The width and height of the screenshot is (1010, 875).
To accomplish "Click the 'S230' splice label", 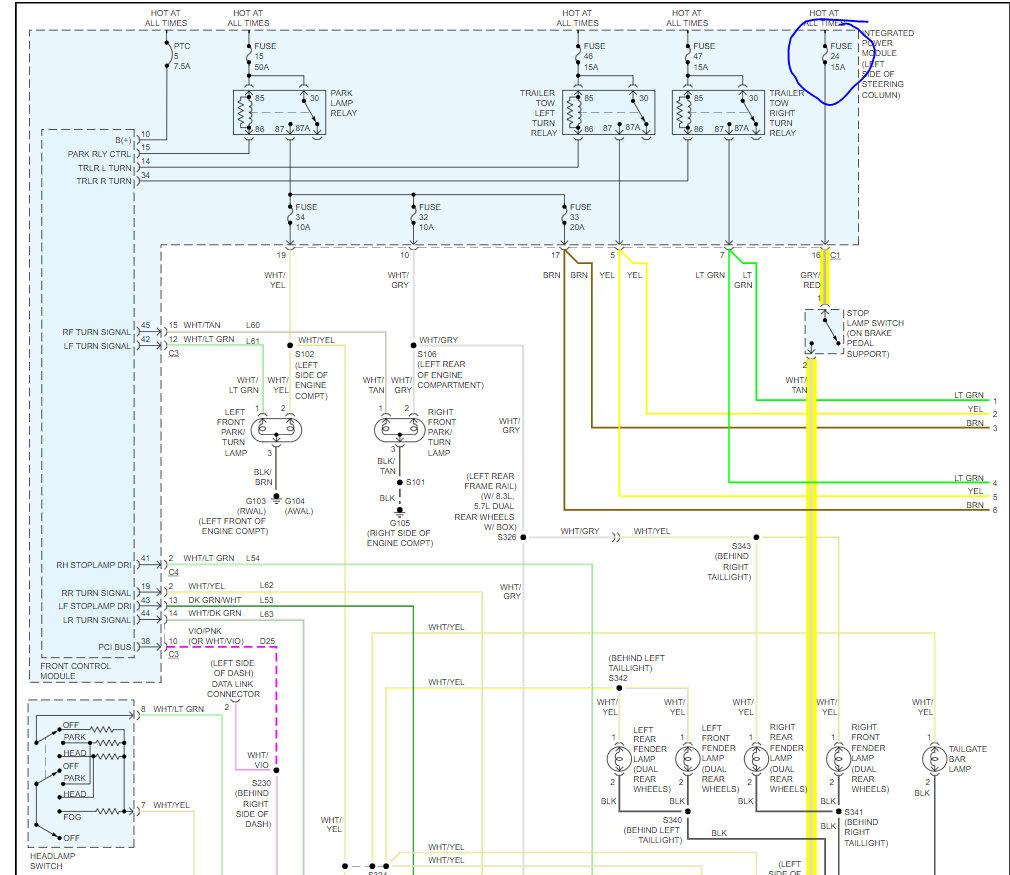I will [261, 784].
